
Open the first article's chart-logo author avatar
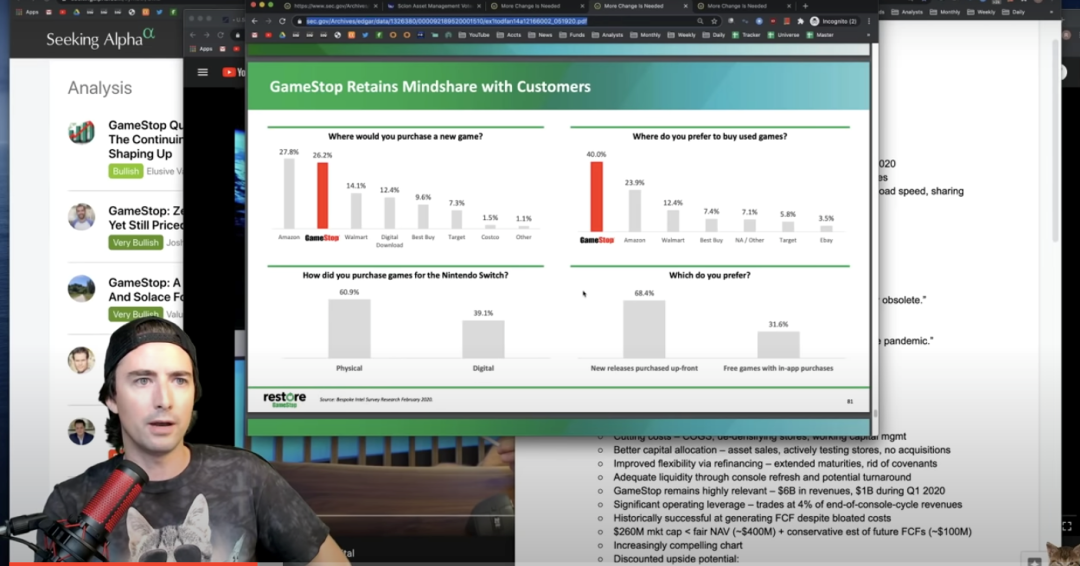[x=81, y=132]
